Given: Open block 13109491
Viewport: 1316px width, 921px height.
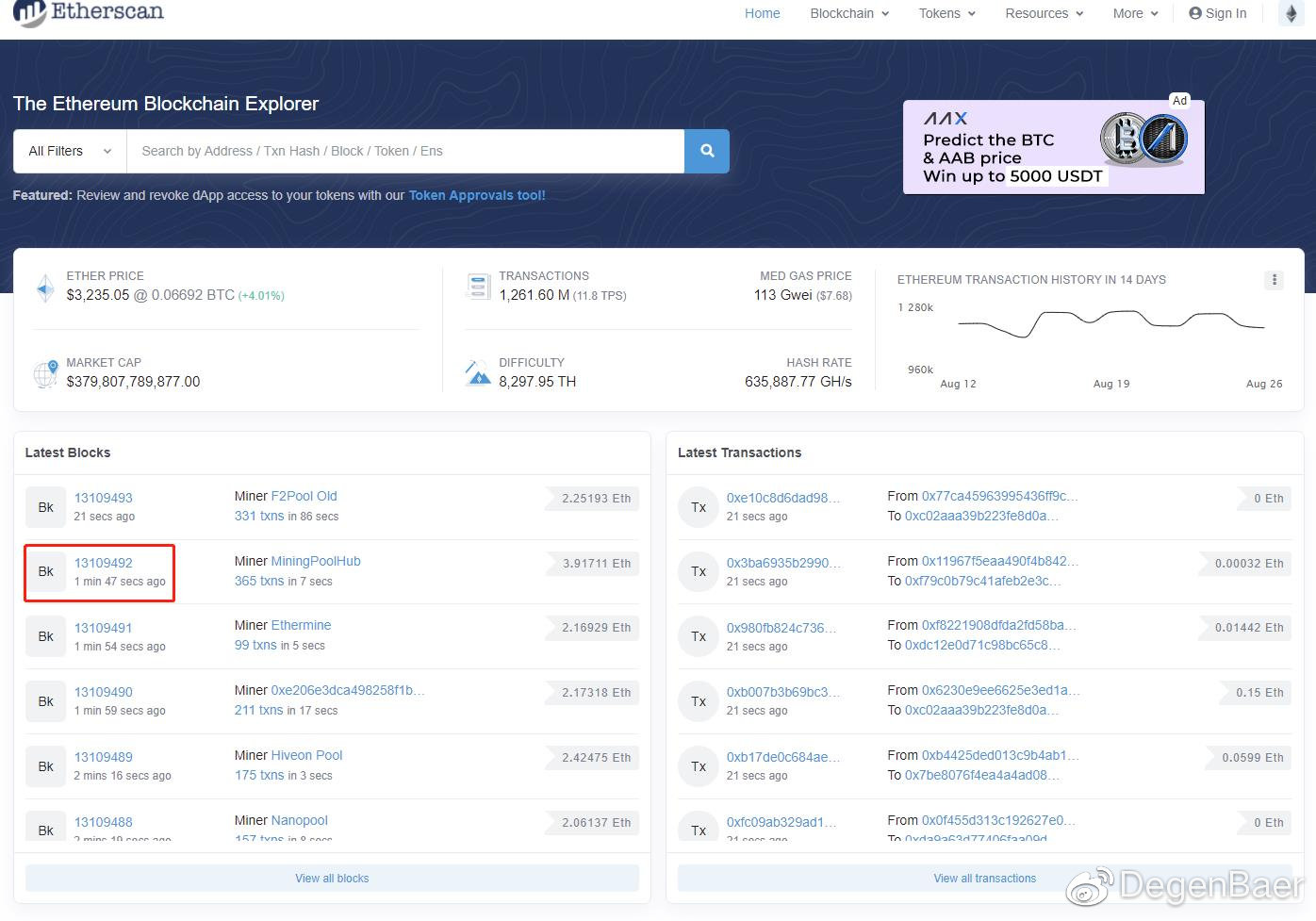Looking at the screenshot, I should 104,628.
